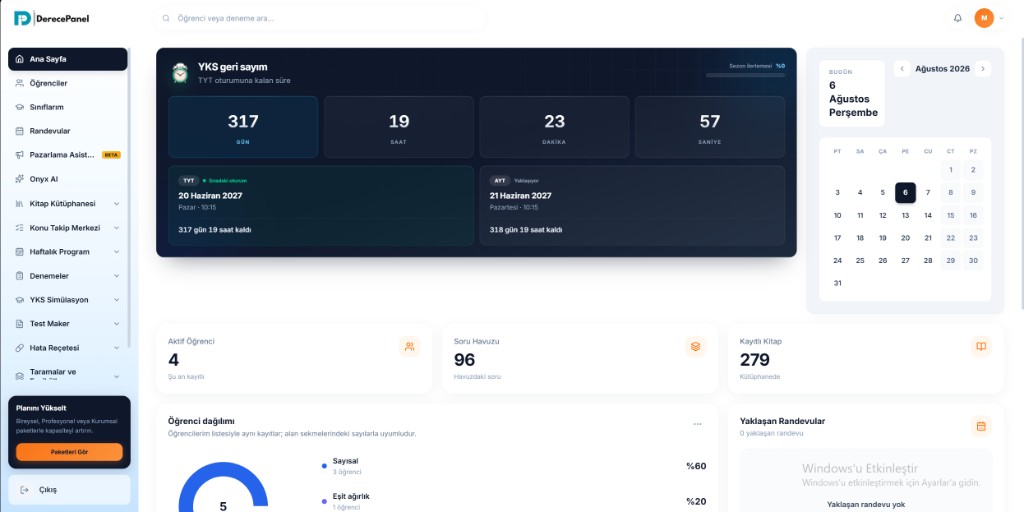The height and width of the screenshot is (512, 1024).
Task: Click the Kitap Kütüphanesi books icon
Action: [x=20, y=204]
